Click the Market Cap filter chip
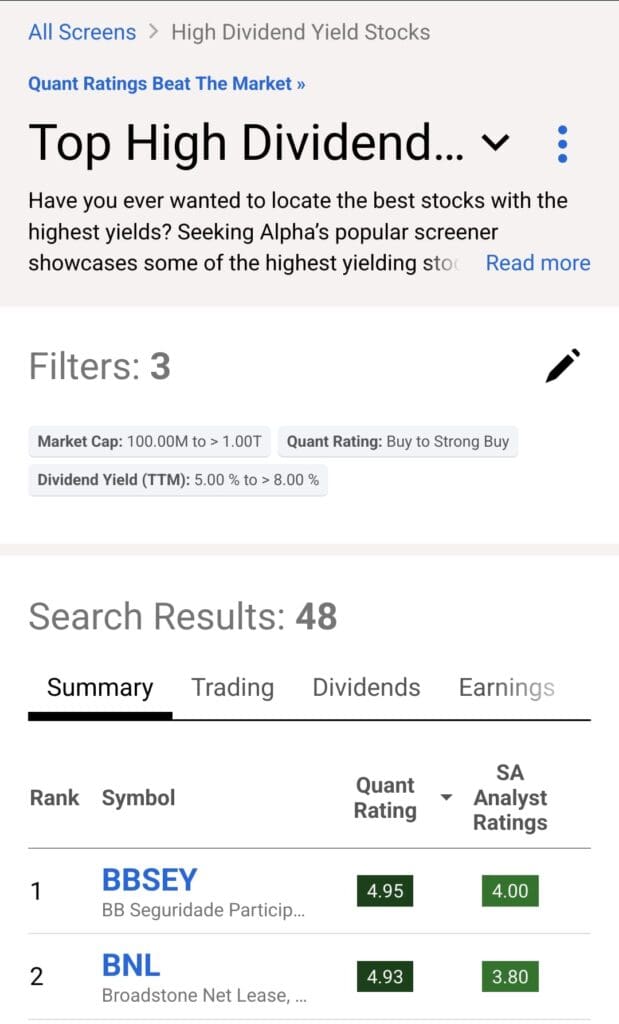The height and width of the screenshot is (1024, 619). click(149, 441)
